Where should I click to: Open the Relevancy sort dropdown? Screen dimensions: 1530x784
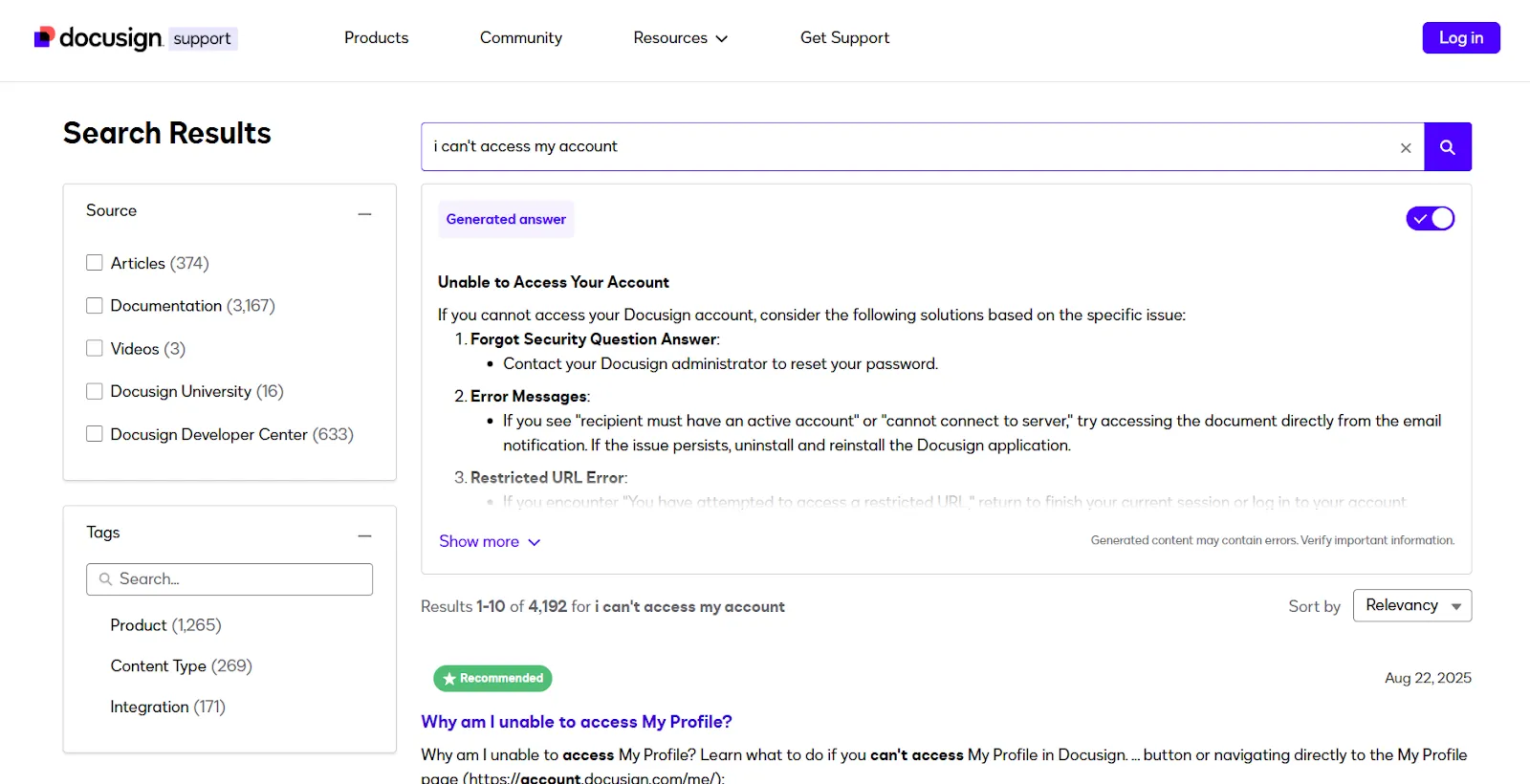point(1412,605)
